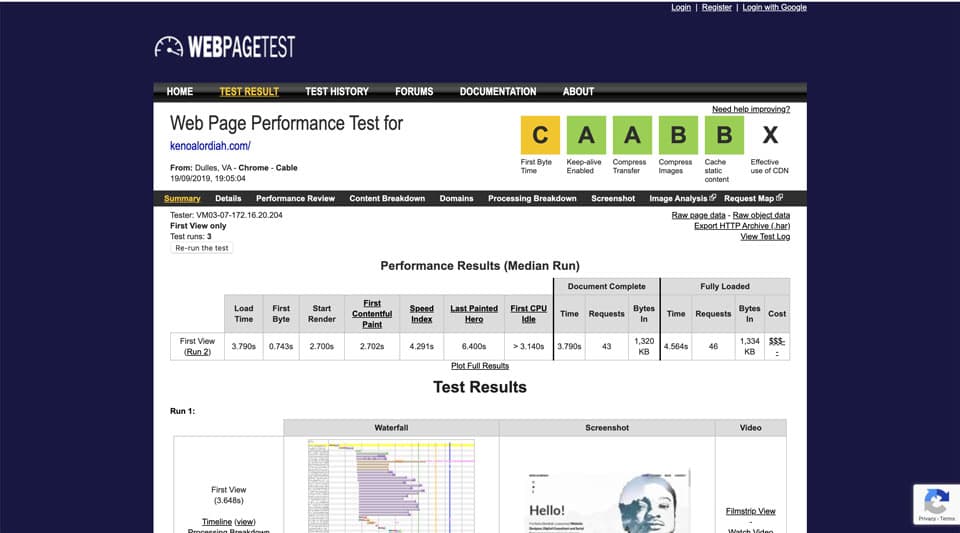Open the Request Map external tab
The image size is (960, 533).
point(753,198)
